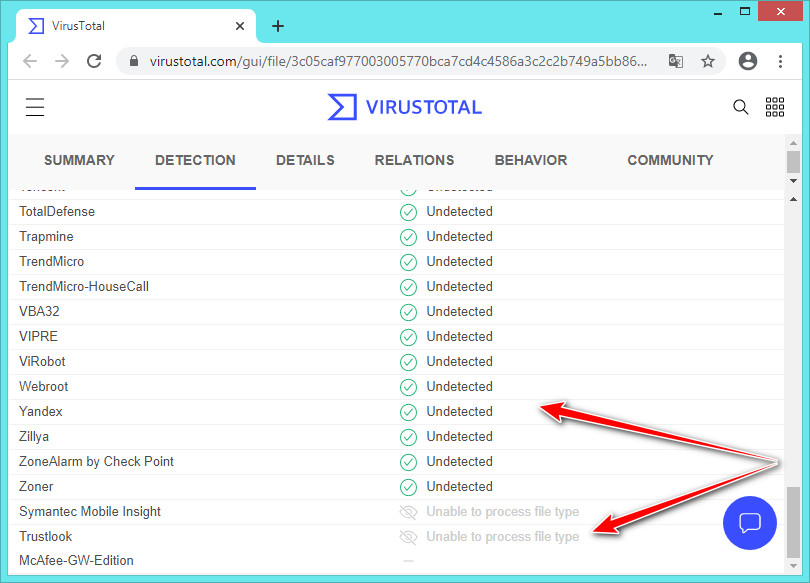The width and height of the screenshot is (810, 583).
Task: Click the padlock site info icon
Action: click(134, 61)
